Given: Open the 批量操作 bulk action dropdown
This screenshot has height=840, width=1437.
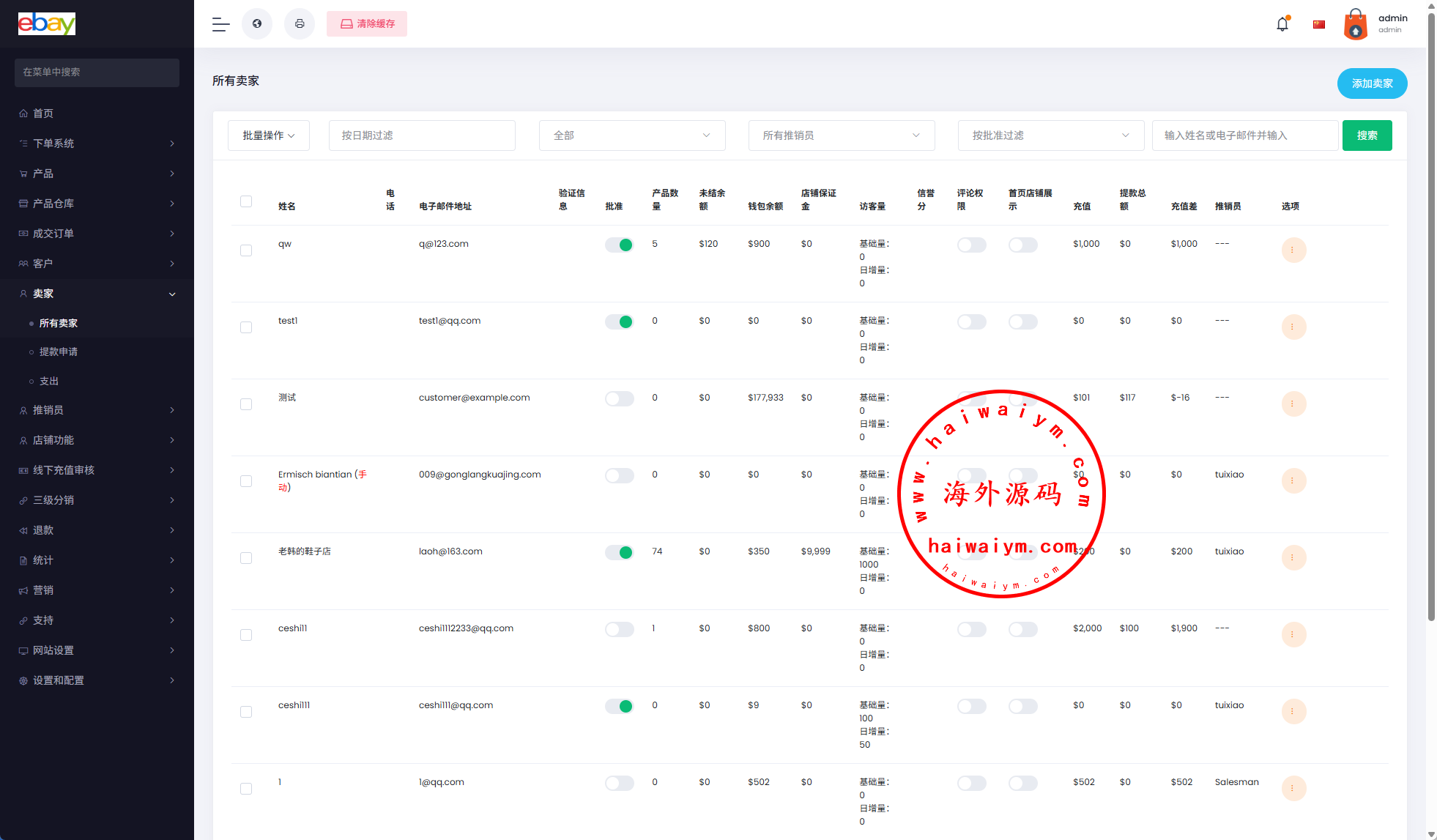Looking at the screenshot, I should coord(269,135).
